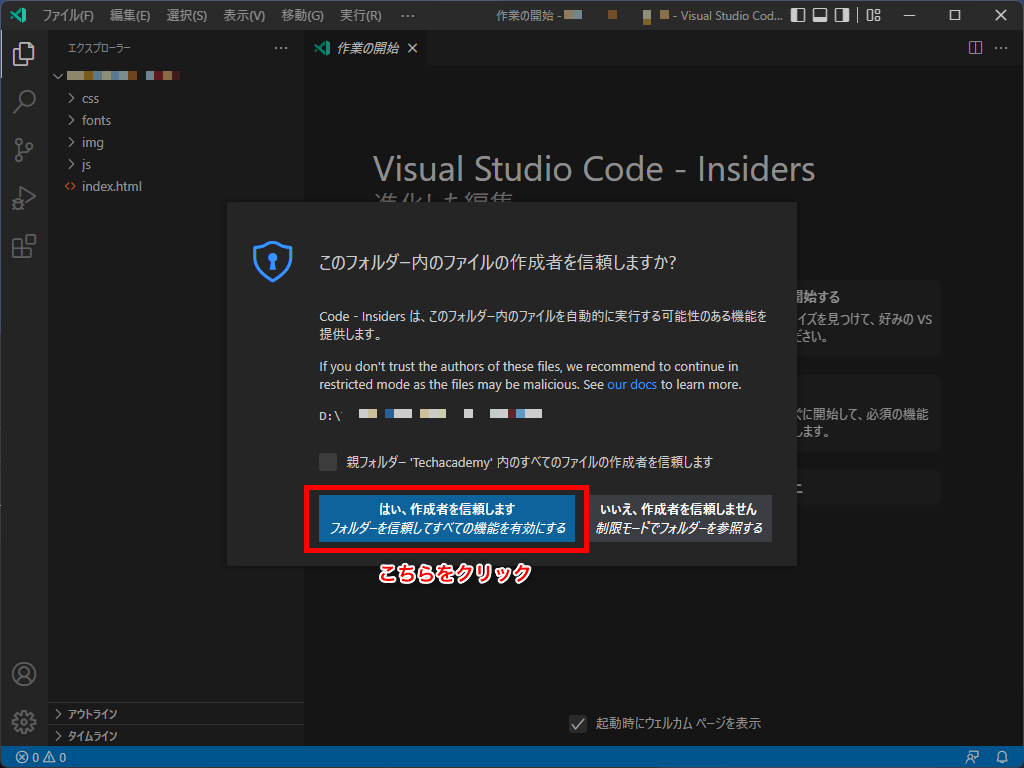Open the Explorer view in activity bar
Image resolution: width=1024 pixels, height=768 pixels.
24,54
